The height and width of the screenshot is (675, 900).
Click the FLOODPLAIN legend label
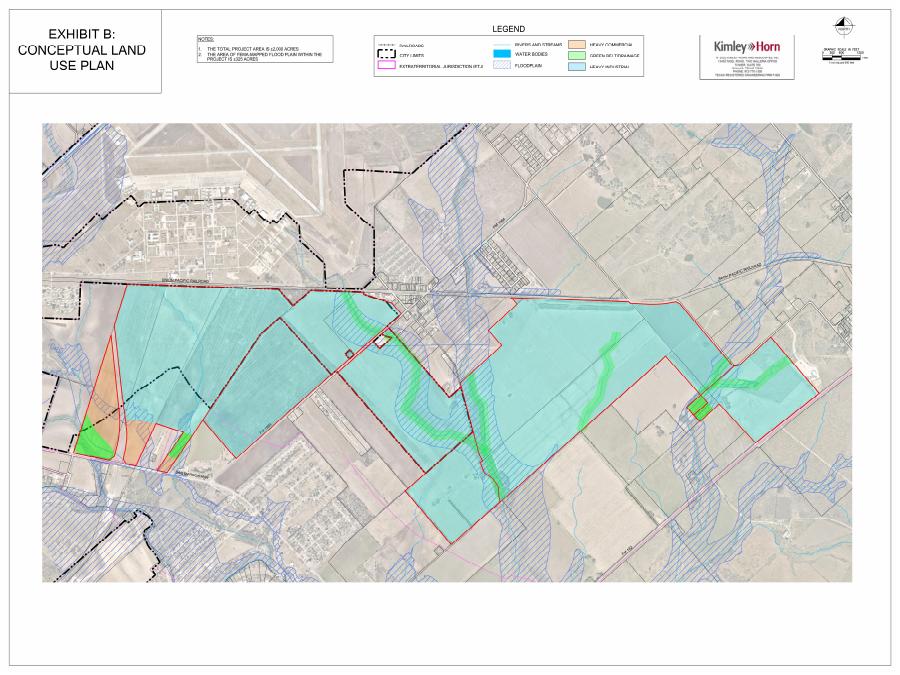[528, 66]
